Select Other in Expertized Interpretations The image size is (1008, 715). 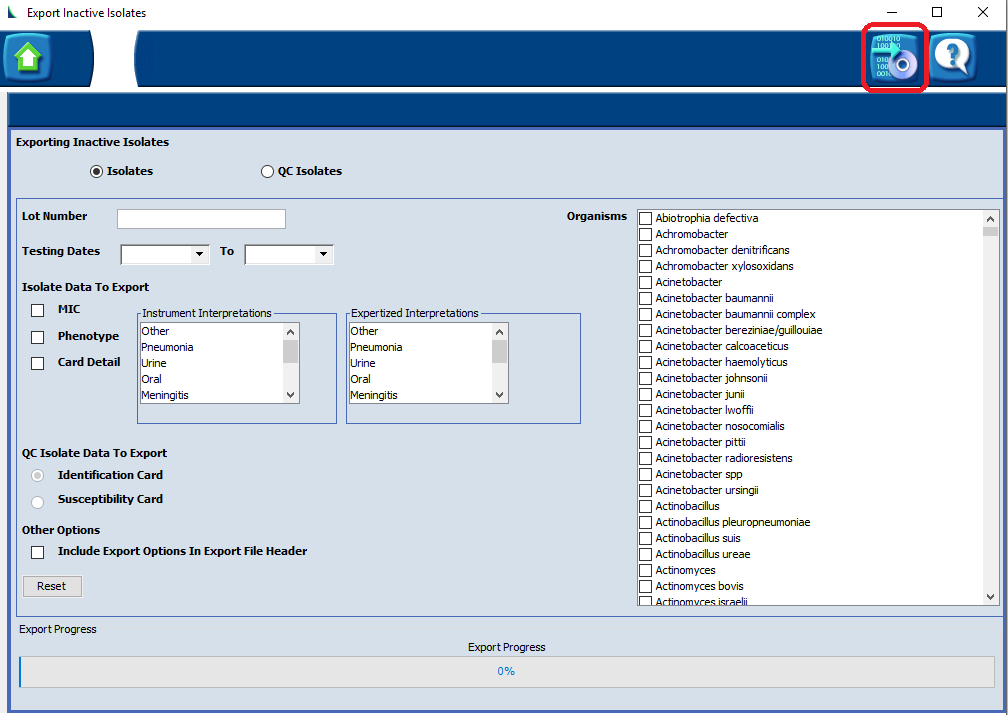[420, 331]
